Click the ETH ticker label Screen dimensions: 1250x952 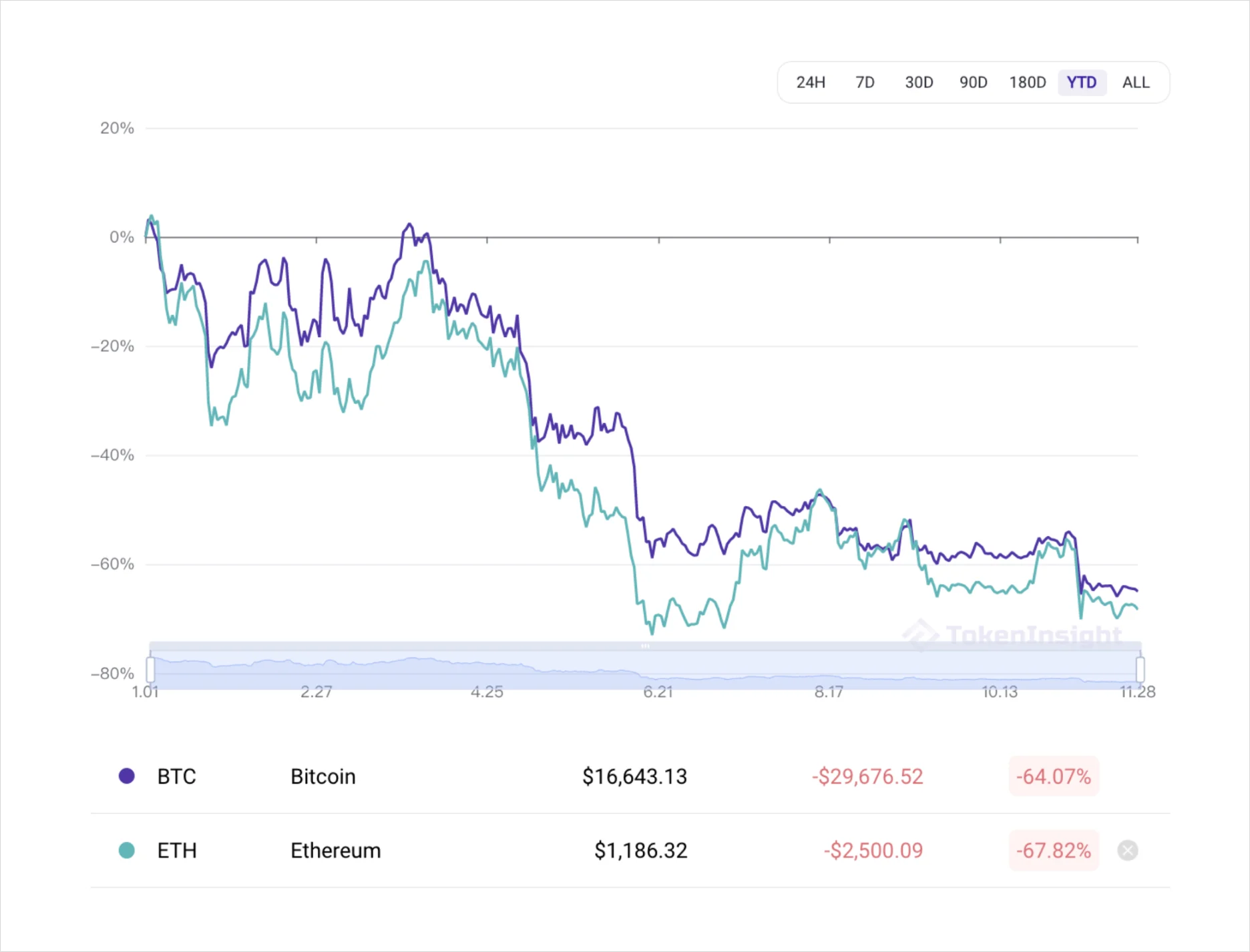177,851
